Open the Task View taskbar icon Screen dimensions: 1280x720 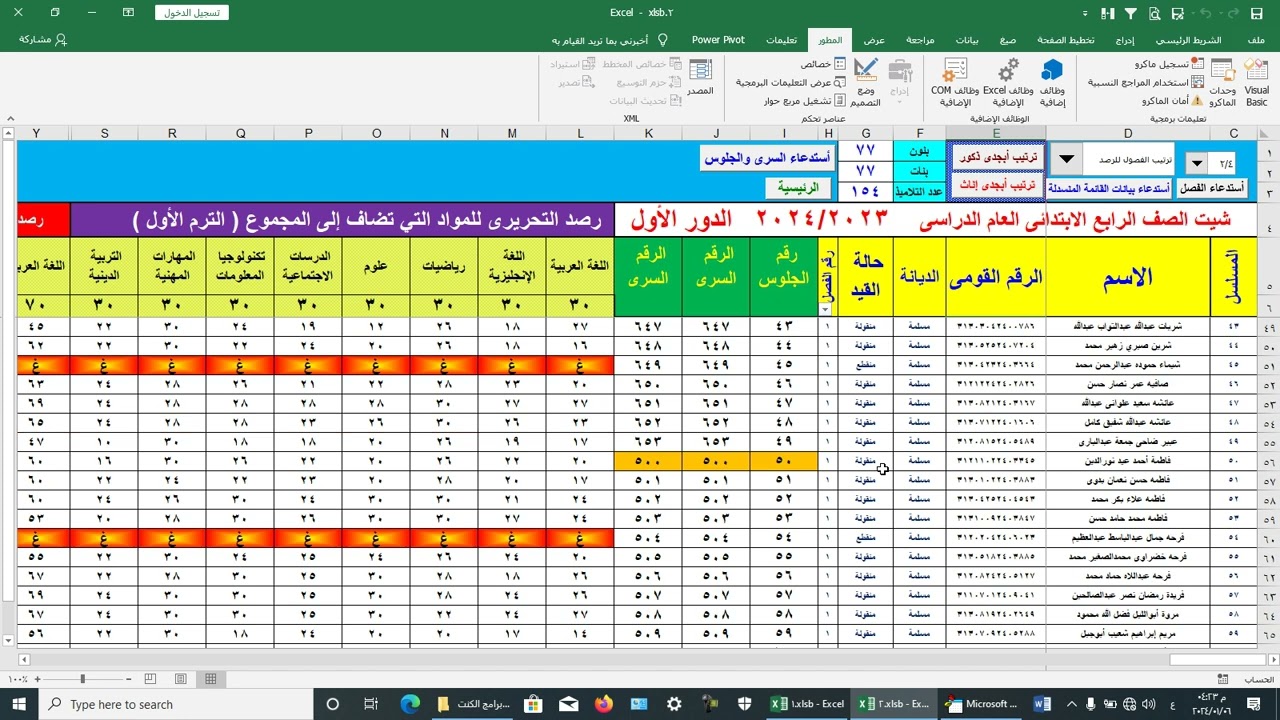pyautogui.click(x=371, y=704)
